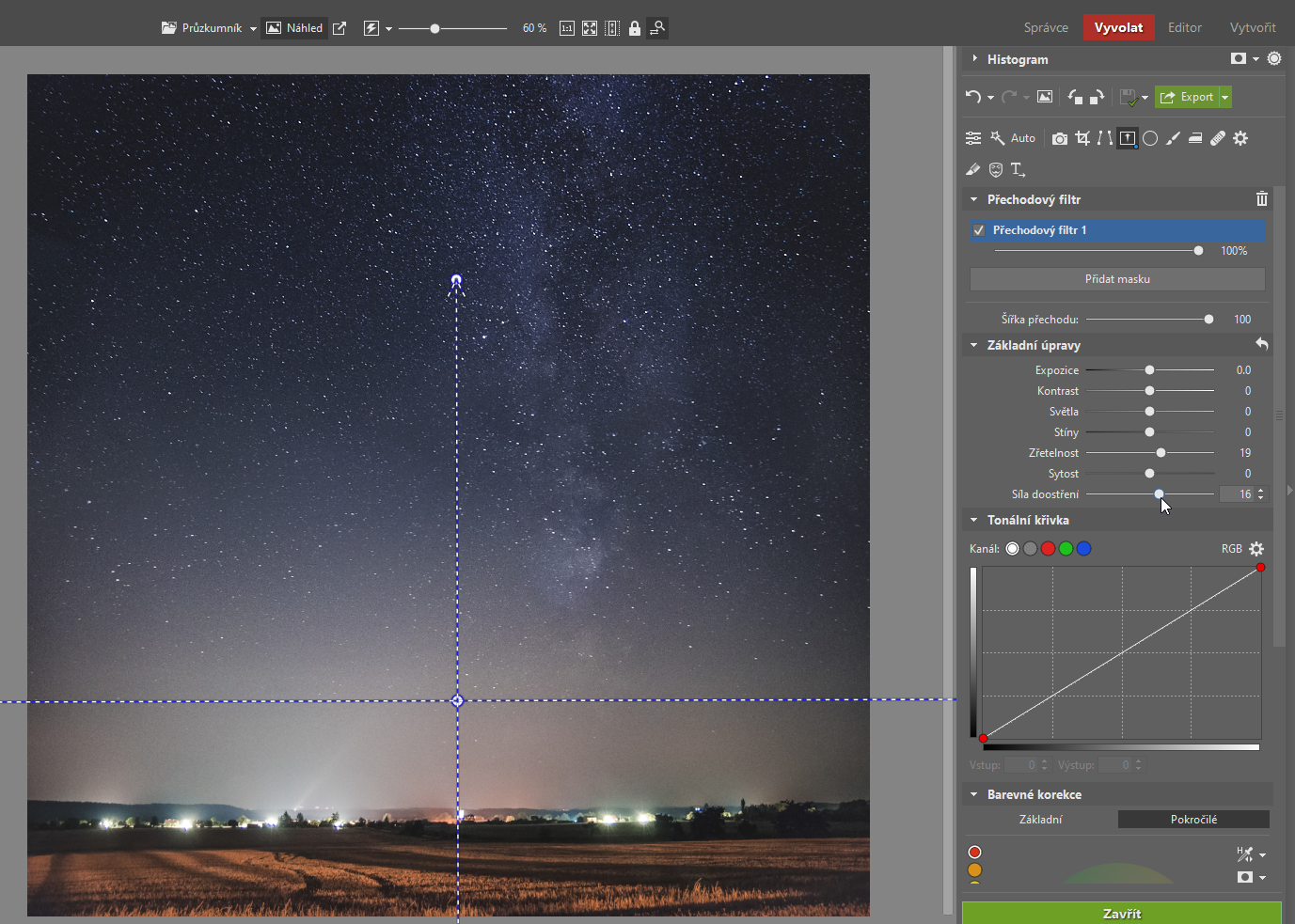Select the retouching bandage tool
Viewport: 1295px width, 924px height.
[x=1218, y=138]
